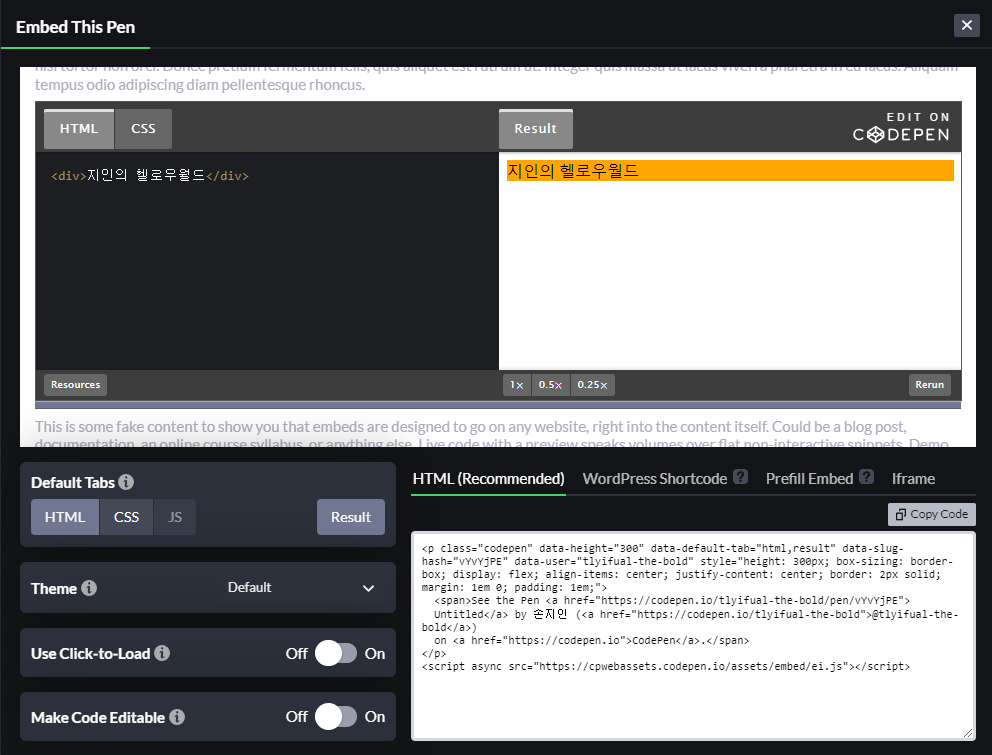Click the Edit on CodePen logo
This screenshot has height=755, width=992.
click(901, 127)
